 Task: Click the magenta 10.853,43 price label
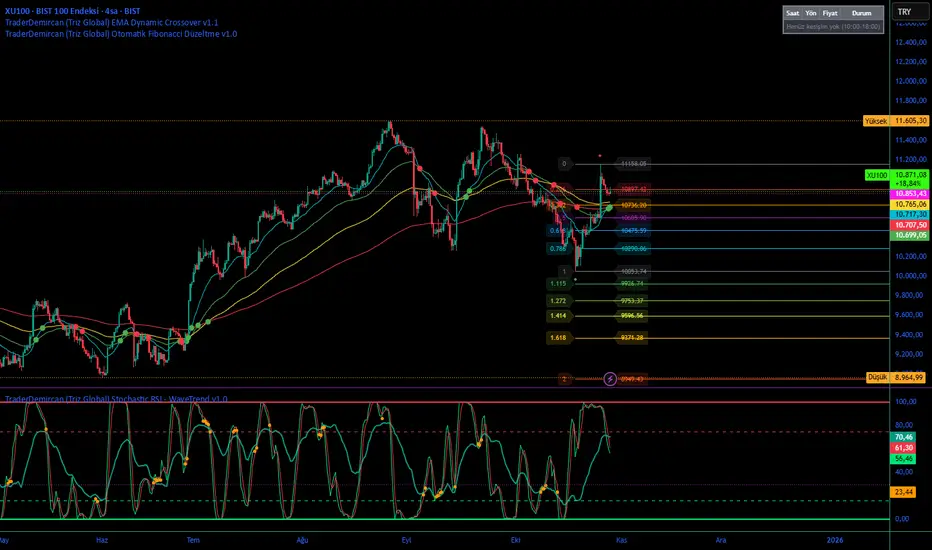(x=910, y=193)
